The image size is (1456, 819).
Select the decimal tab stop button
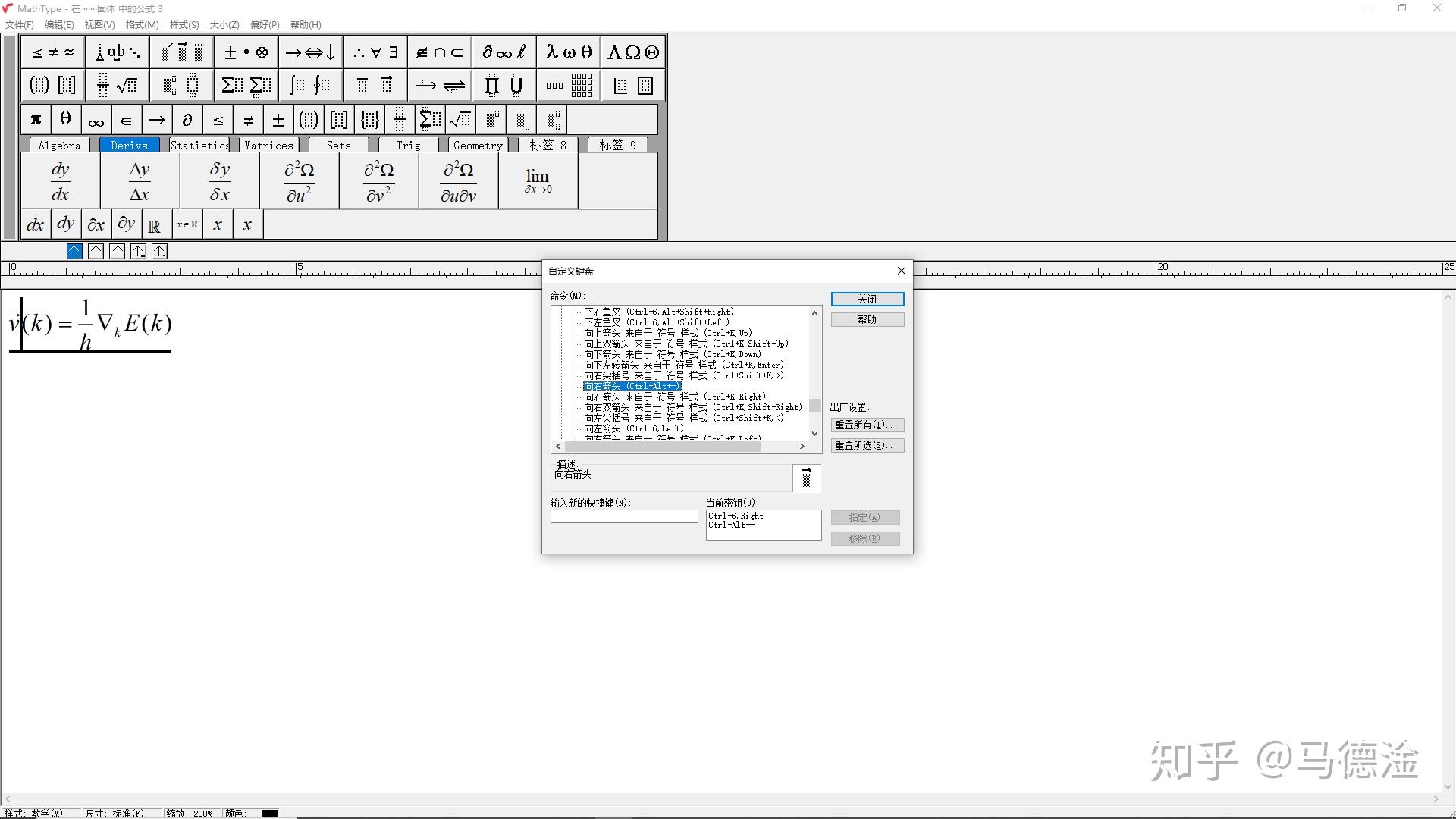click(159, 252)
